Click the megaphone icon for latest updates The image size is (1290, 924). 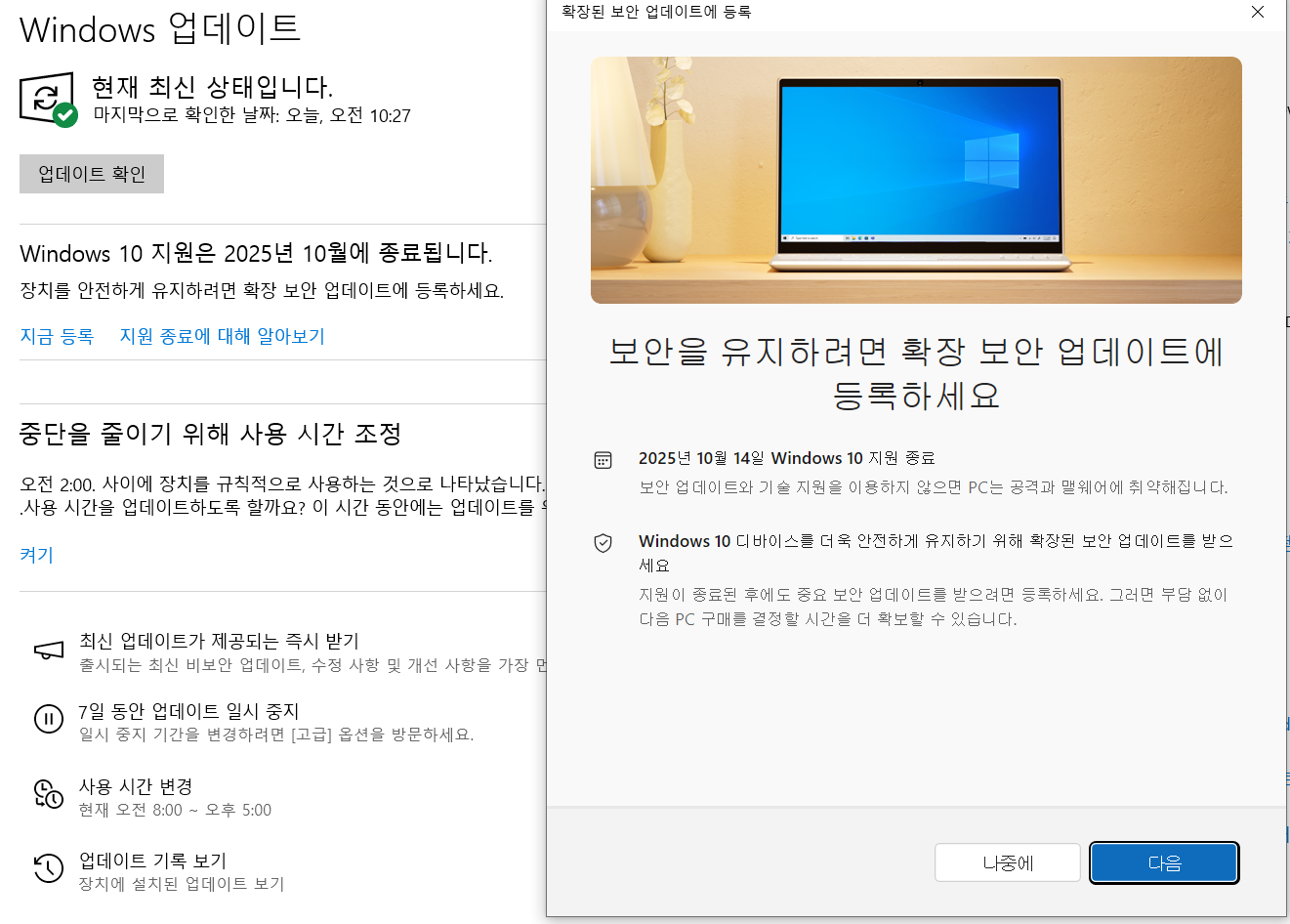(49, 651)
